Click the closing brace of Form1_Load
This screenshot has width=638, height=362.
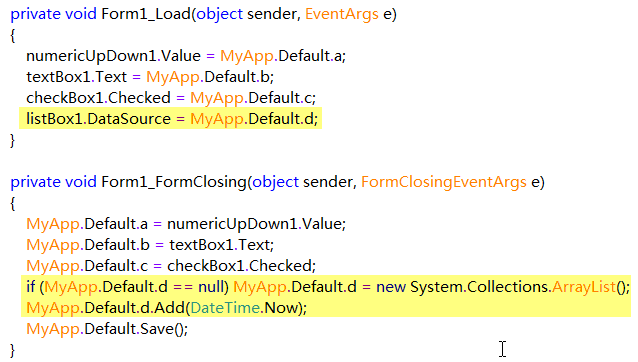click(13, 141)
